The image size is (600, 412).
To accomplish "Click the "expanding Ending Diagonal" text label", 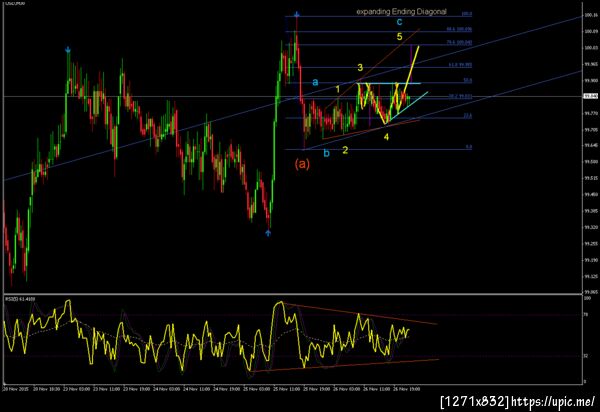I will (401, 11).
